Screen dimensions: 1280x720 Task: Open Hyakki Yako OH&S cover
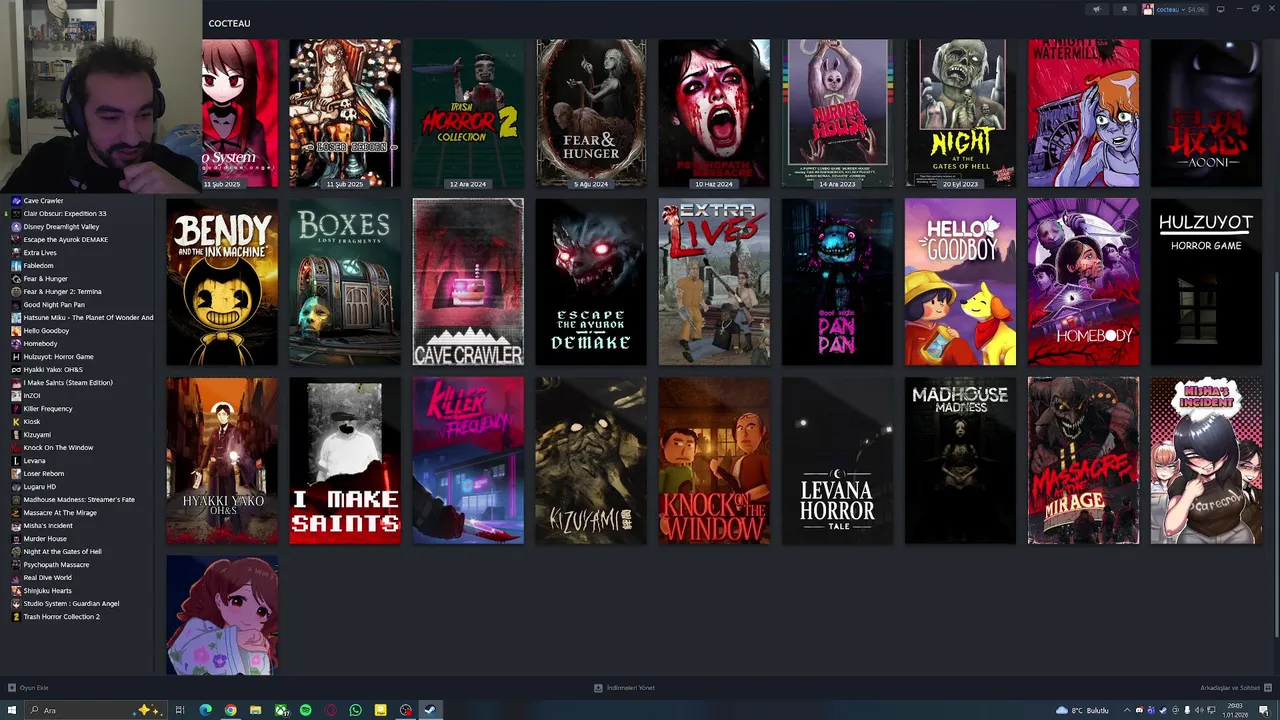pos(222,461)
